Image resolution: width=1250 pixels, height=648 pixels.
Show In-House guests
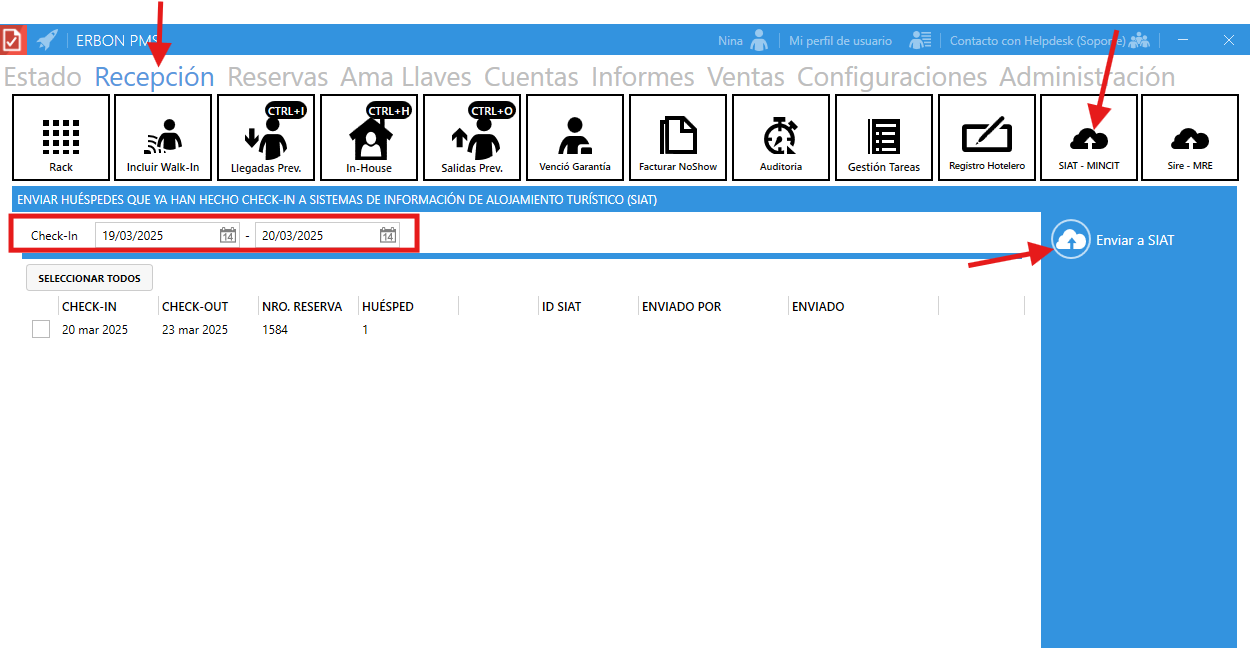pos(369,137)
